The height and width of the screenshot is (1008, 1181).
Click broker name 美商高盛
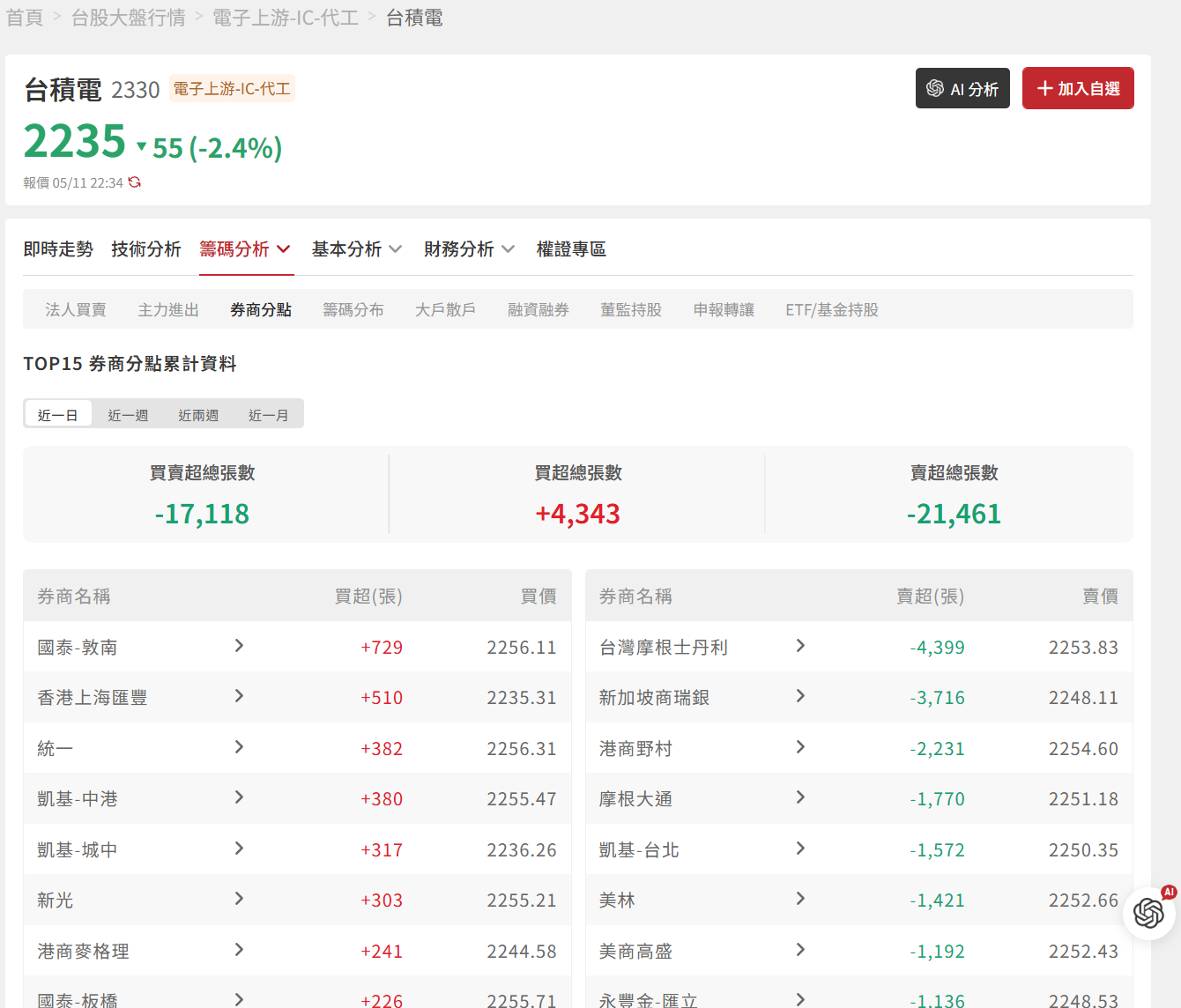[635, 952]
